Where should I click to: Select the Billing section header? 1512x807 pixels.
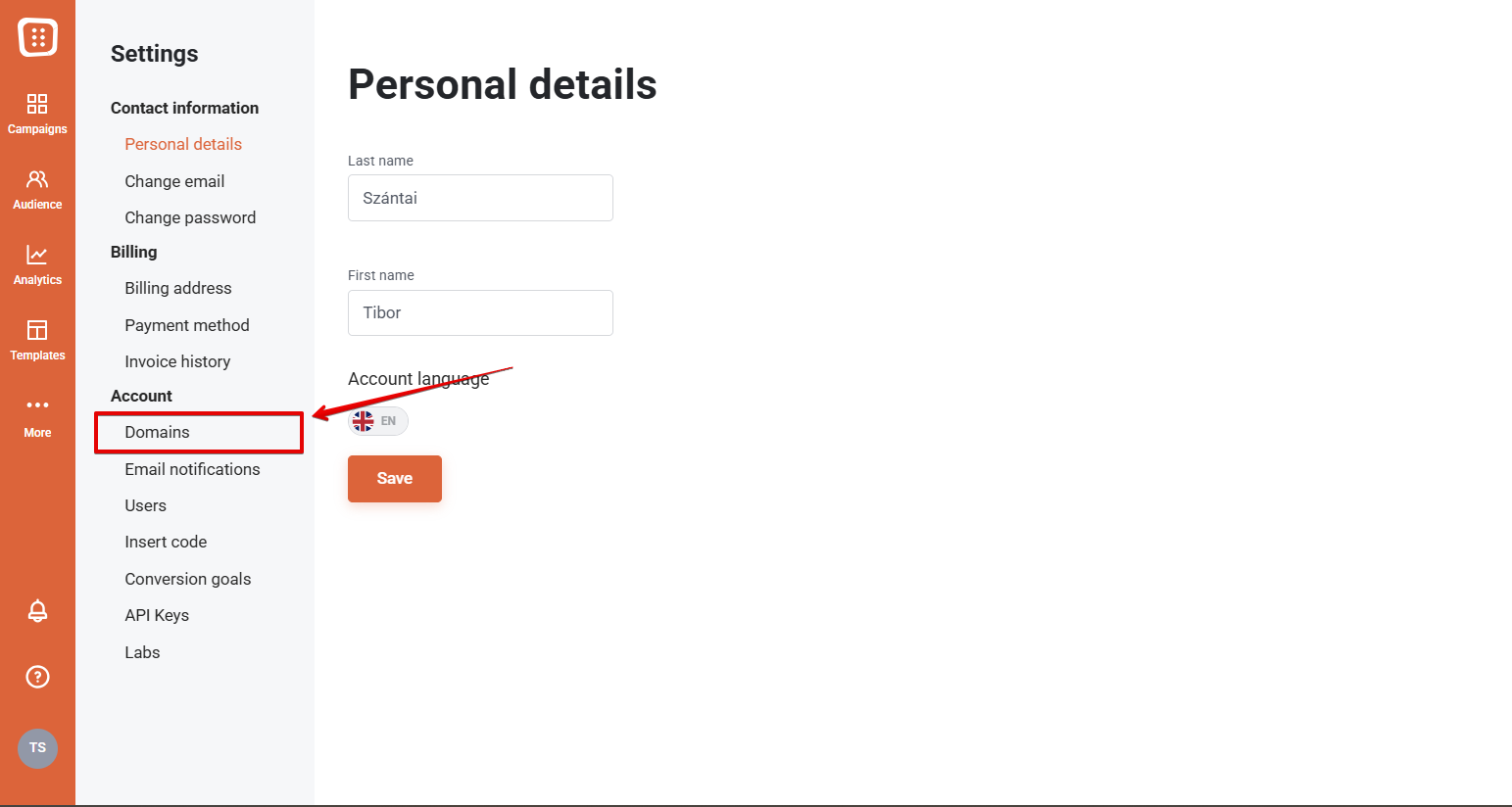coord(133,252)
